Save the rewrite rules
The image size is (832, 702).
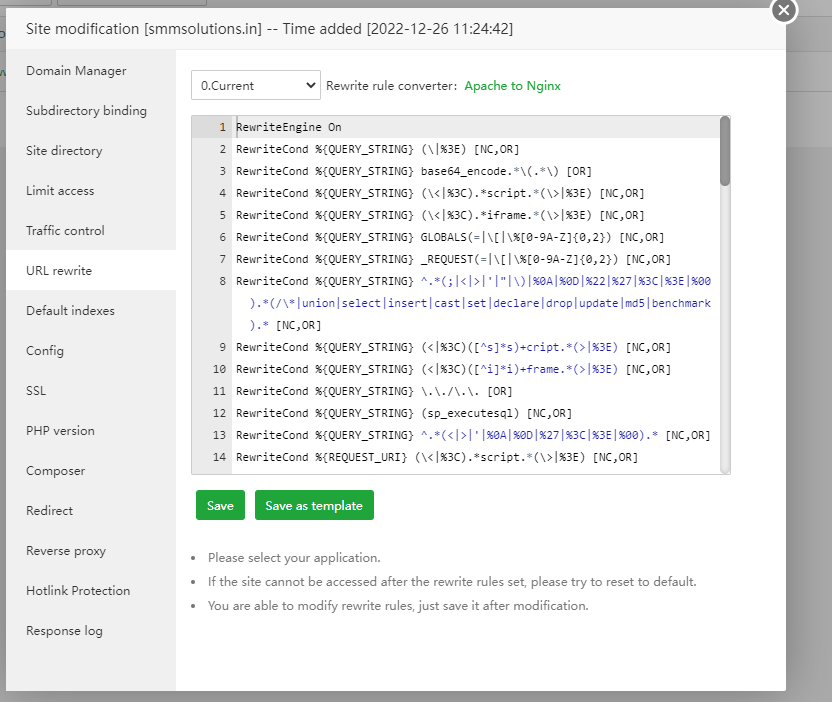pyautogui.click(x=220, y=506)
